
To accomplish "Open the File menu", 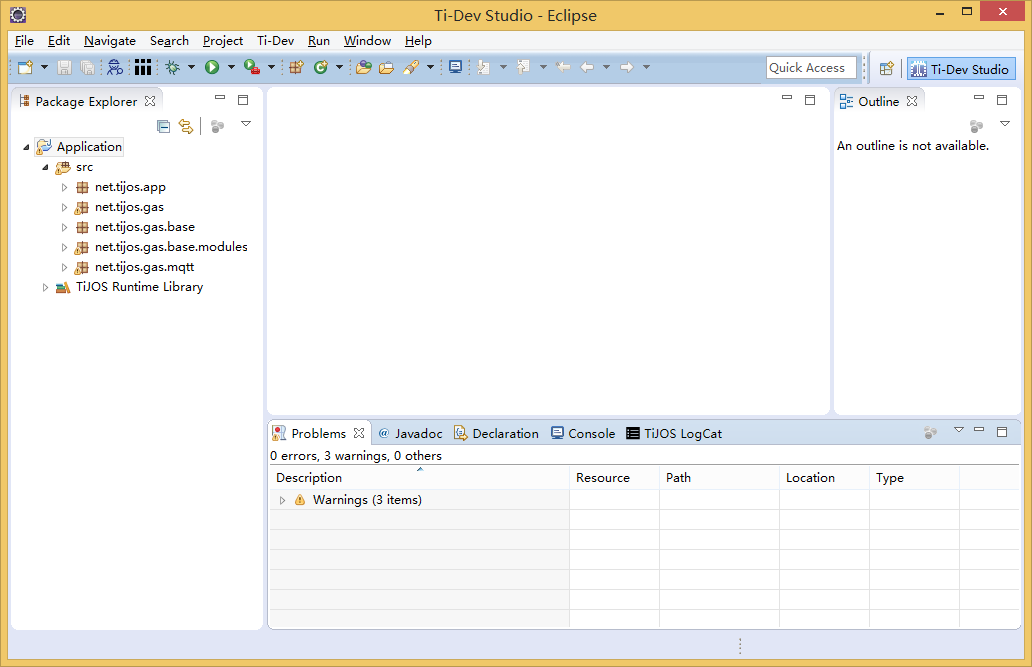I will [24, 41].
